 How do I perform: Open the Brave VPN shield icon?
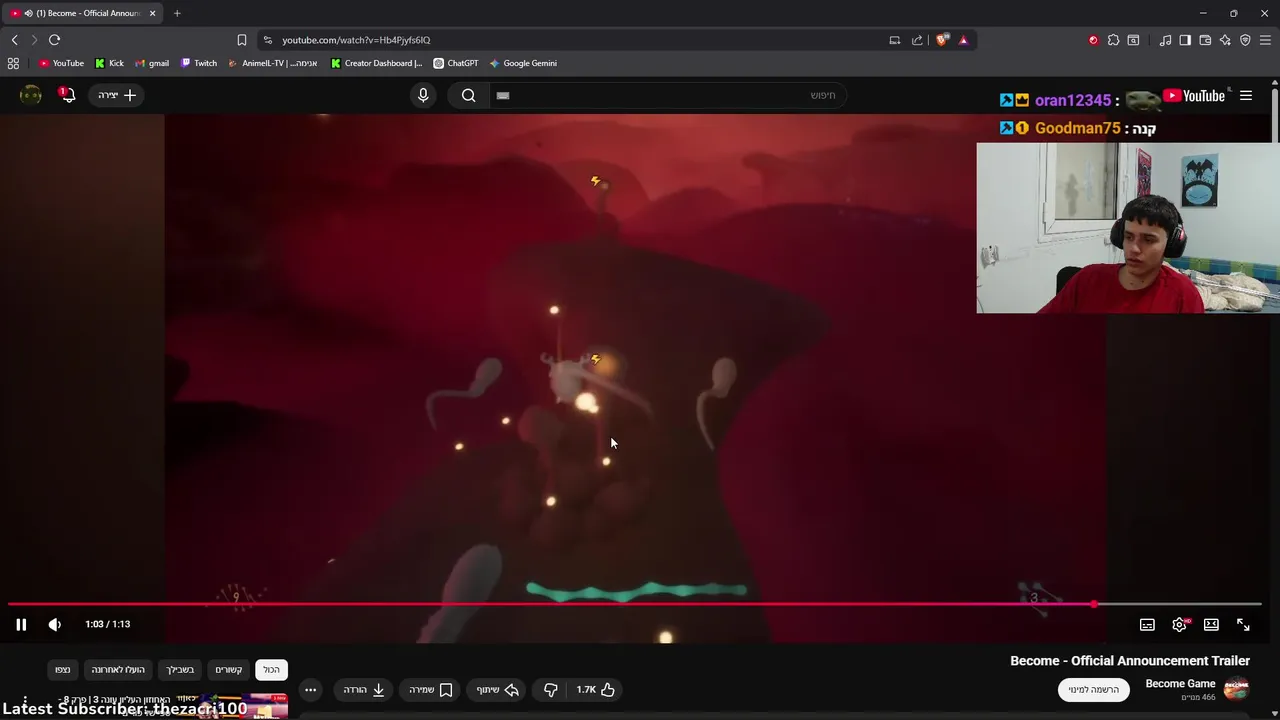tap(1245, 40)
